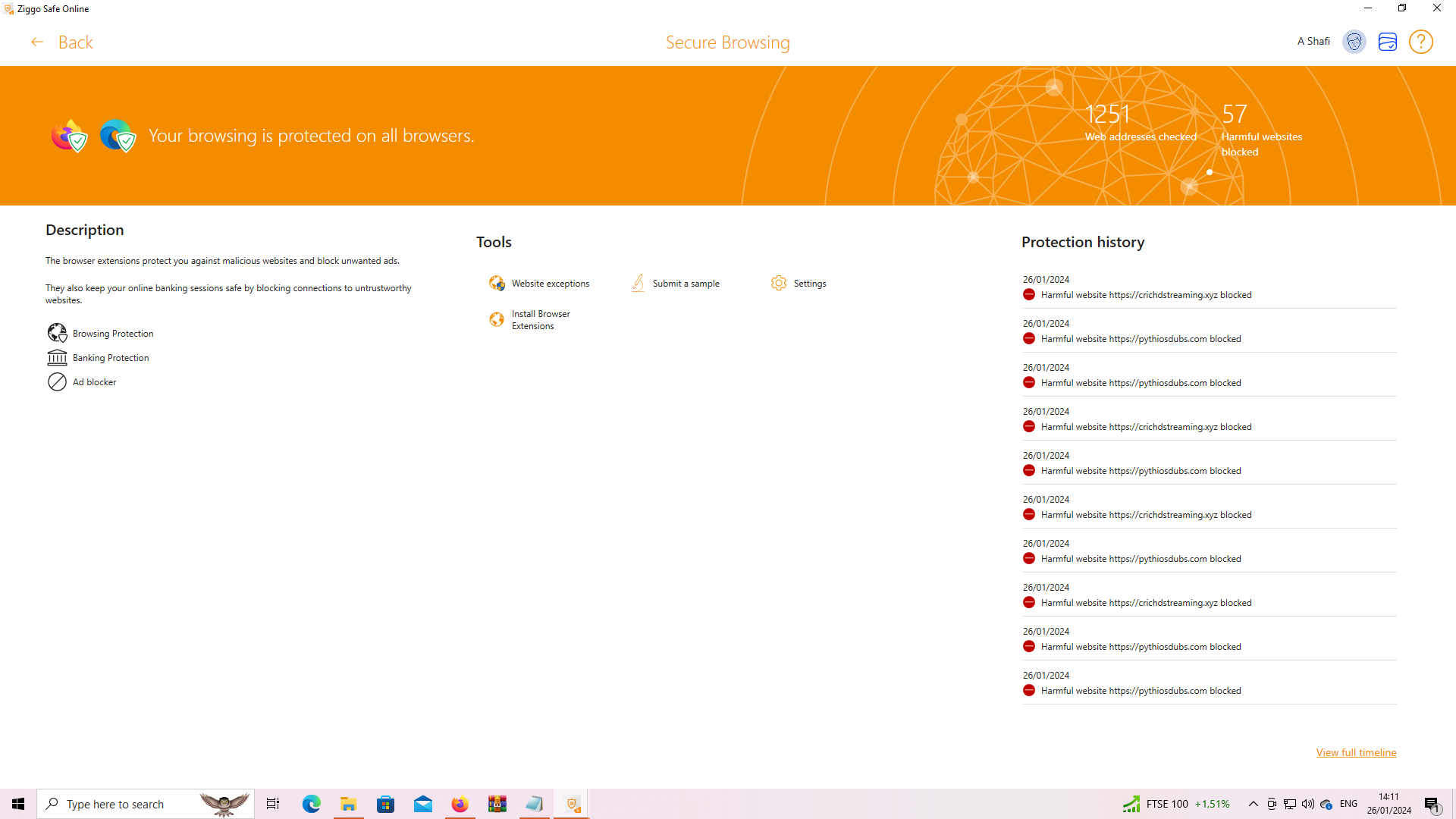Select Banking Protection description item

pyautogui.click(x=98, y=358)
